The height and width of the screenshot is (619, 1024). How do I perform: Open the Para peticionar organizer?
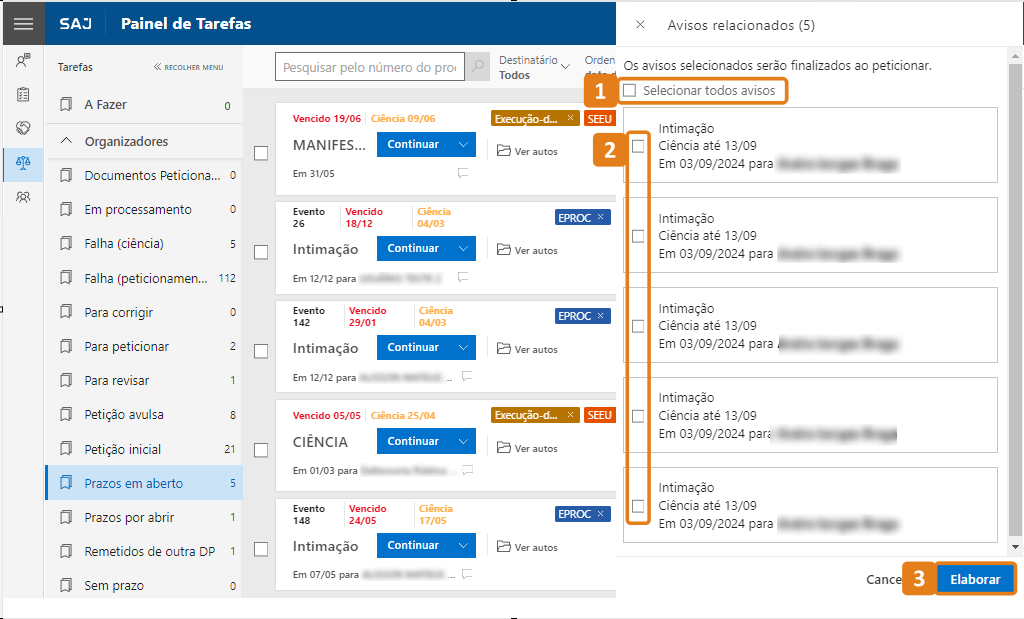pyautogui.click(x=144, y=347)
